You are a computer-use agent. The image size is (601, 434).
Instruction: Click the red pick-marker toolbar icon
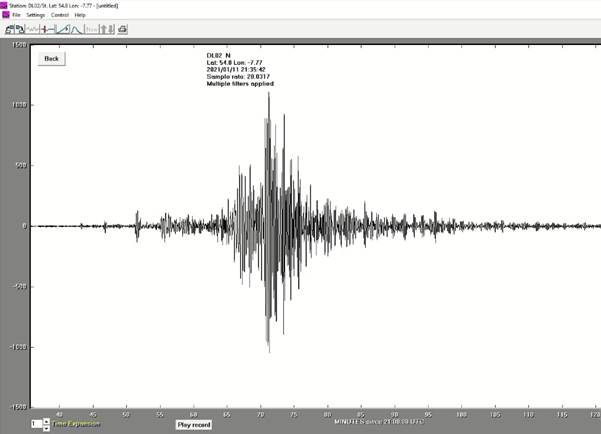[48, 29]
